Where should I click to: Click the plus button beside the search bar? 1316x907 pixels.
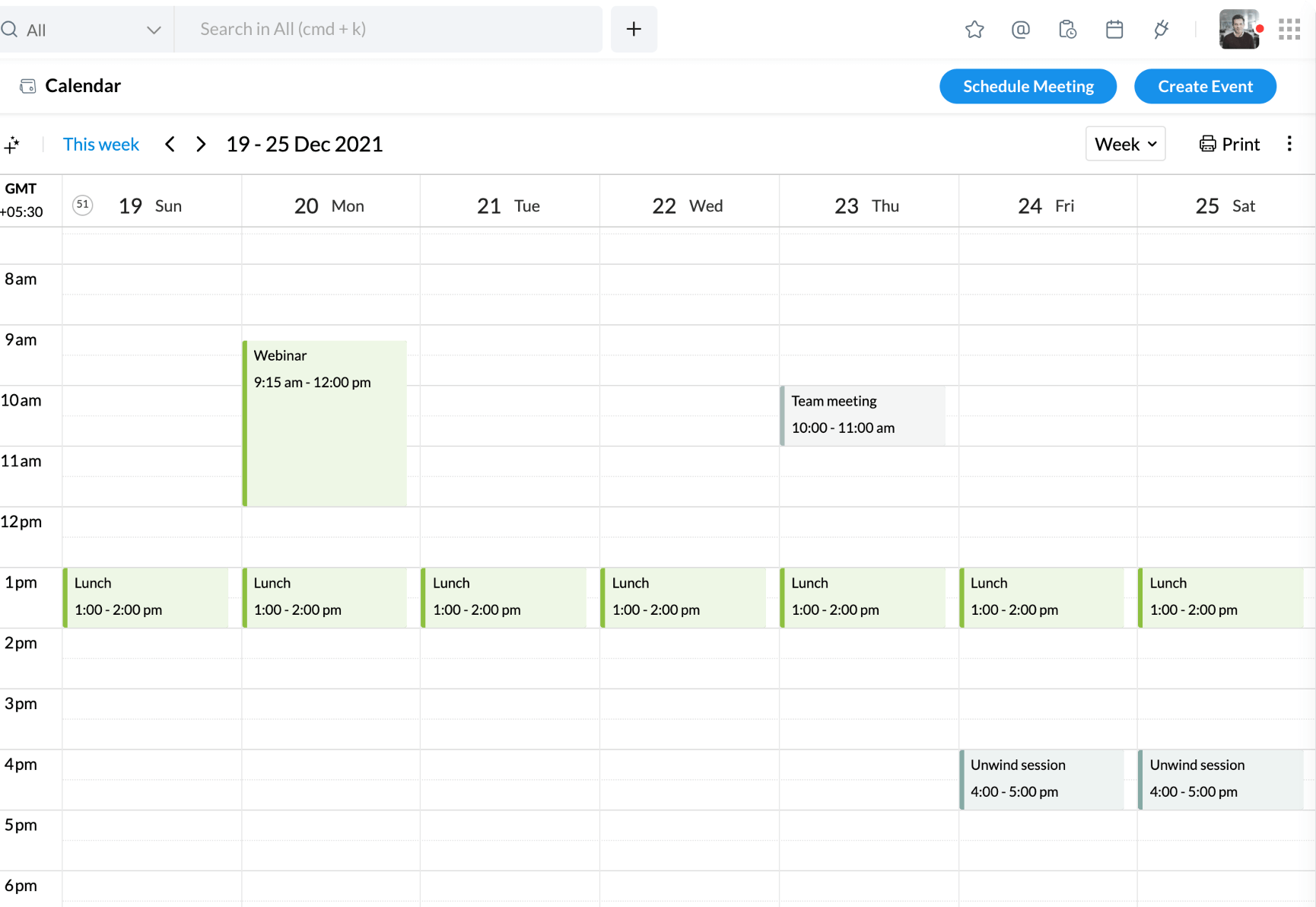pyautogui.click(x=634, y=29)
